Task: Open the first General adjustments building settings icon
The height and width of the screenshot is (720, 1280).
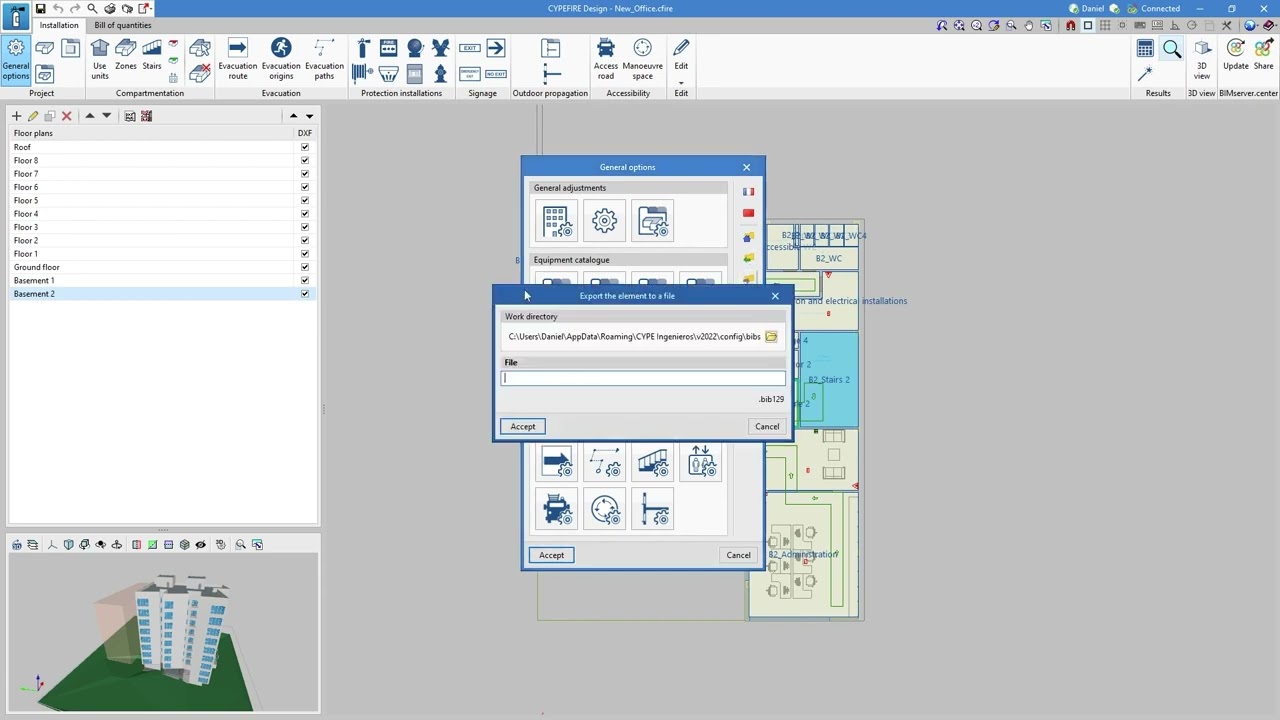Action: point(557,221)
